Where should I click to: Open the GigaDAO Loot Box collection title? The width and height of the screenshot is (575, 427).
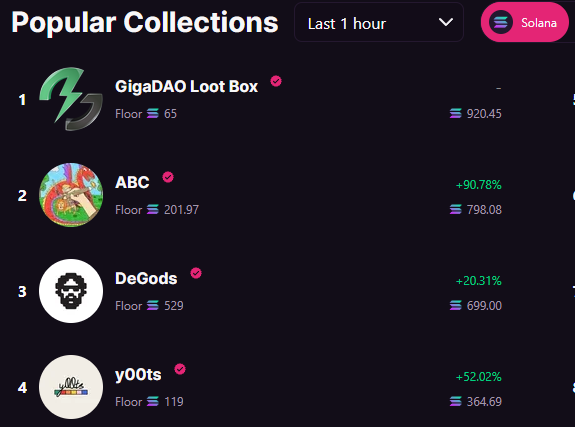coord(186,87)
